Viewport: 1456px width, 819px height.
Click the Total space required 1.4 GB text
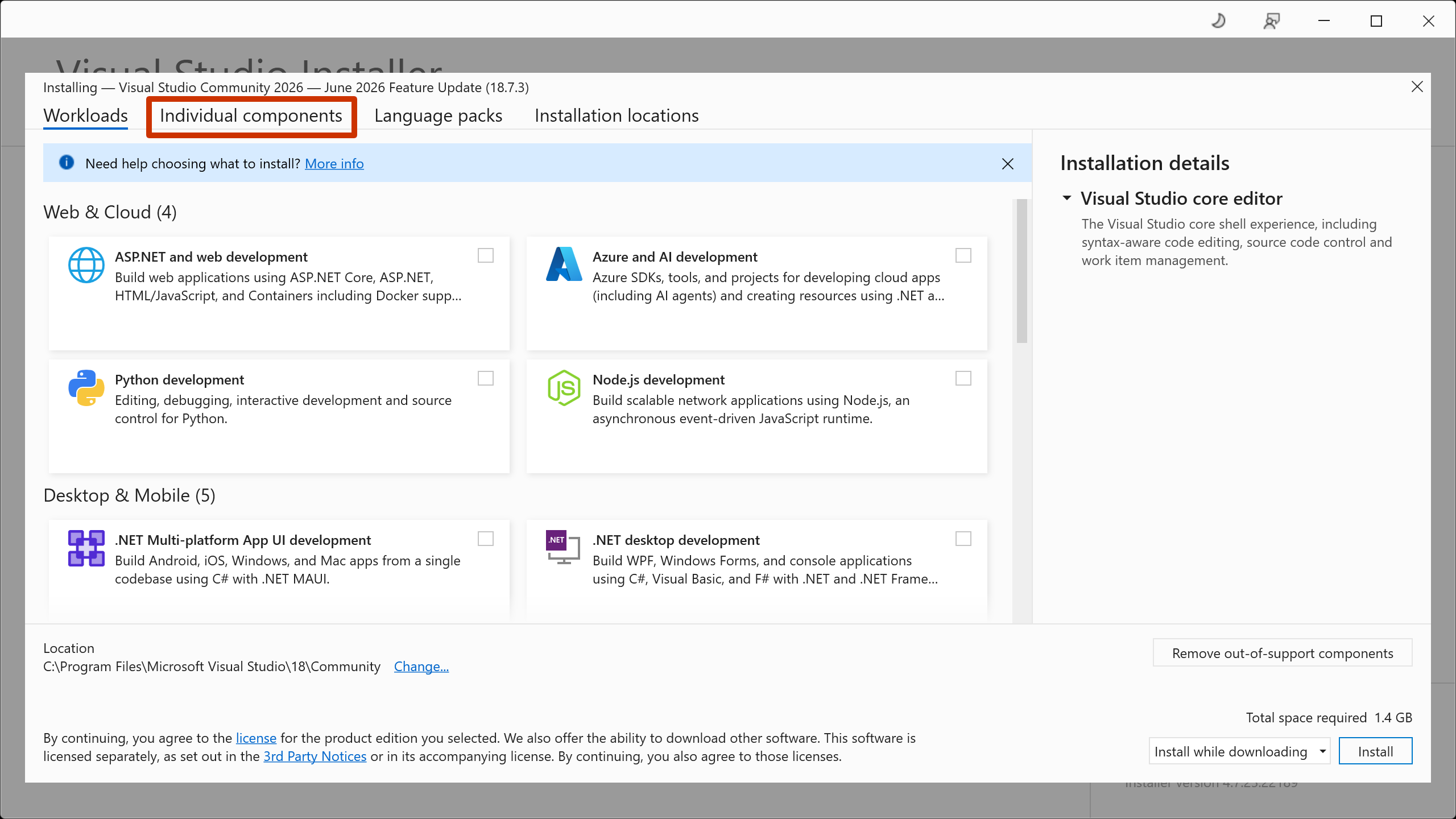tap(1329, 718)
